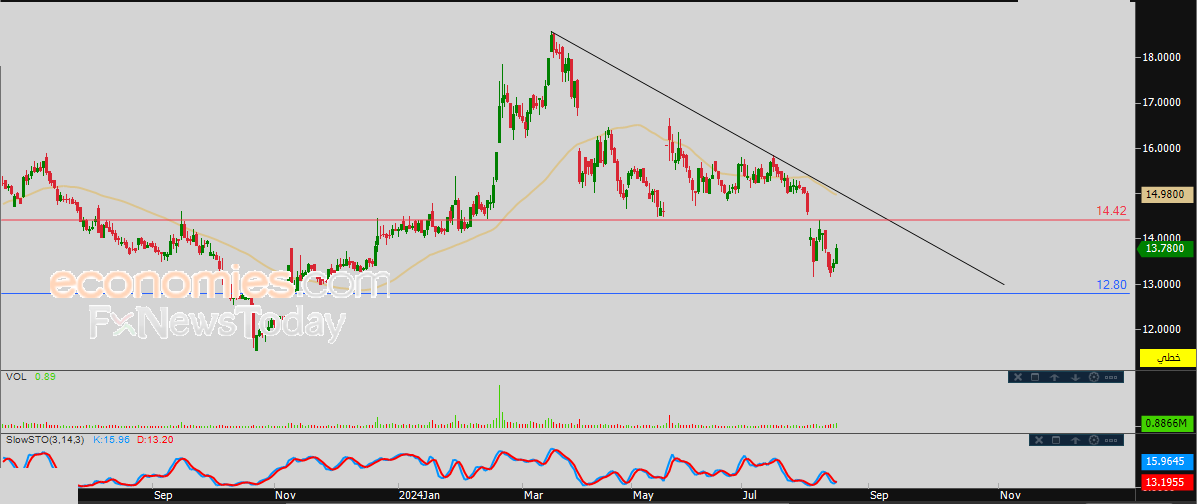This screenshot has height=504, width=1197.
Task: Click the Nov label at left of time axis
Action: pos(285,496)
